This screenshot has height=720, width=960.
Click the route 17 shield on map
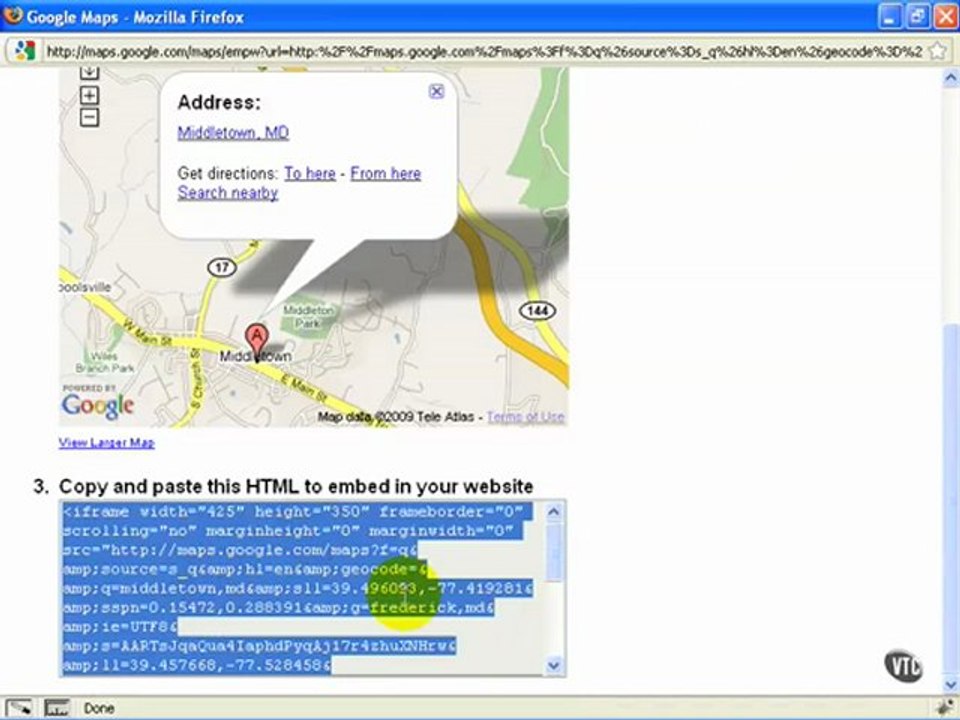tap(222, 267)
